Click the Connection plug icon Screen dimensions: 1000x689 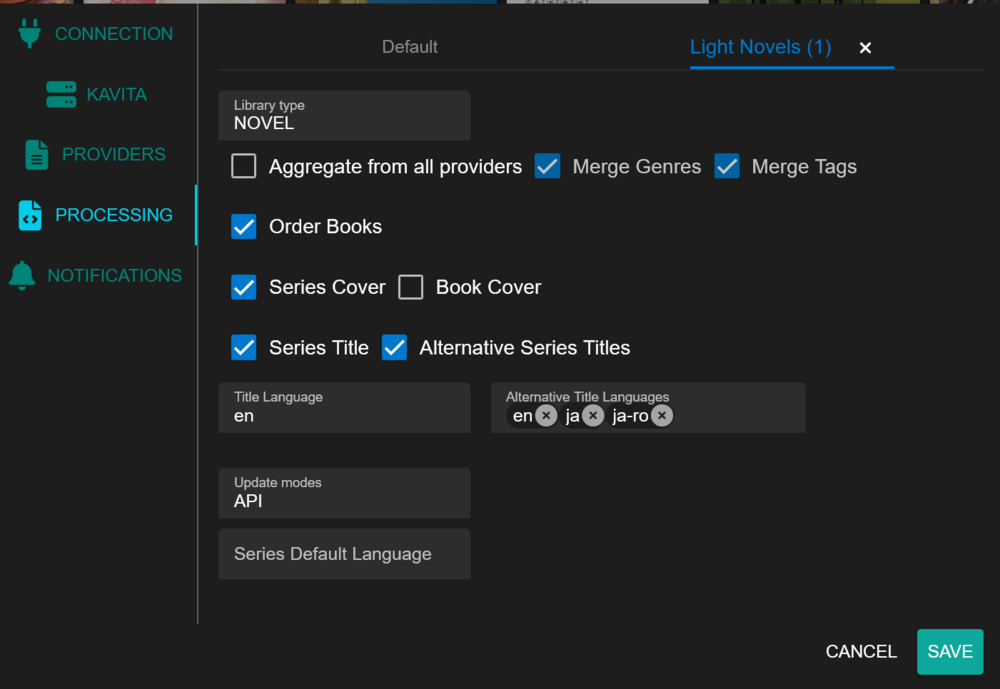(x=29, y=33)
